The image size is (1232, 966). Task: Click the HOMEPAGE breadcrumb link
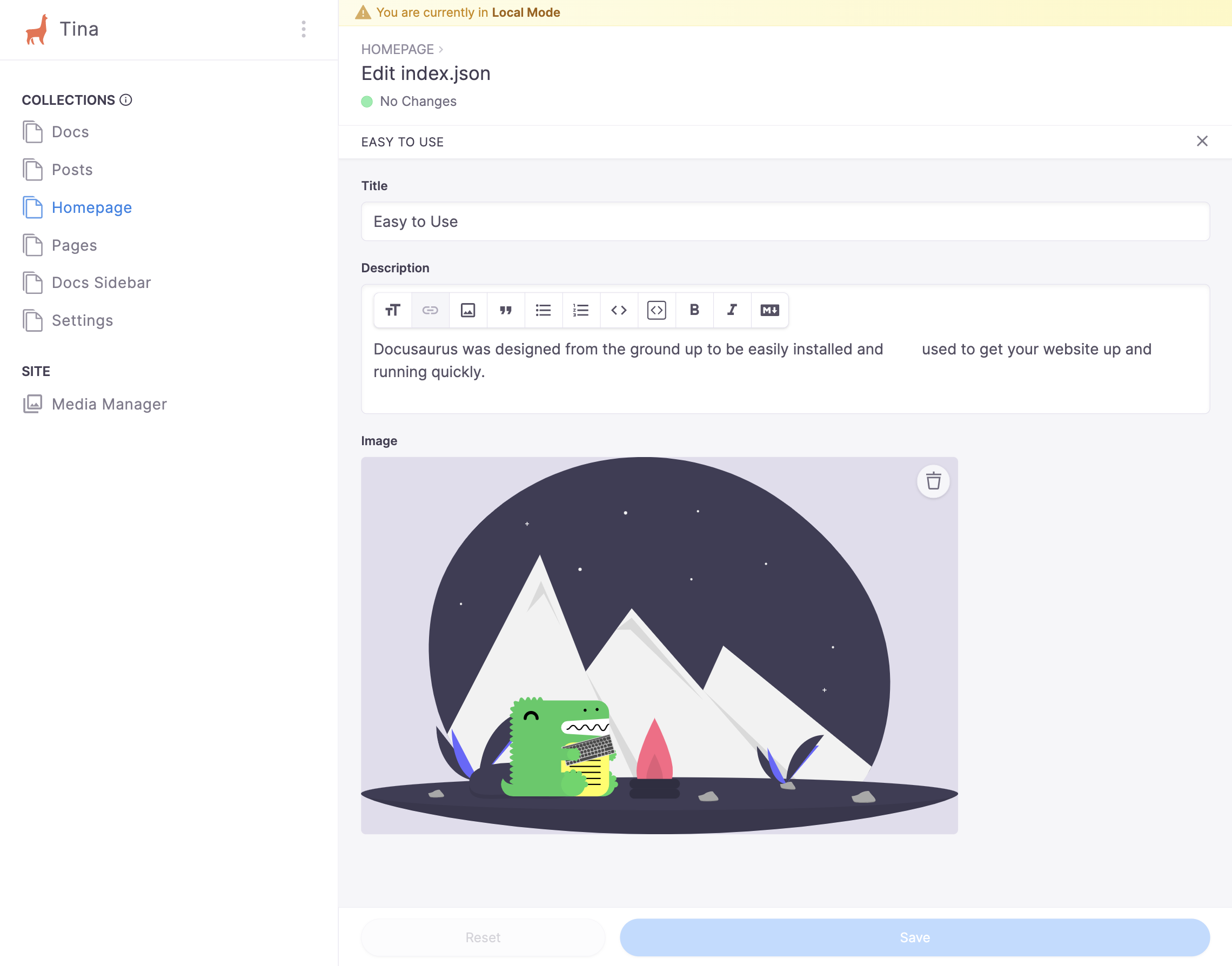[397, 48]
